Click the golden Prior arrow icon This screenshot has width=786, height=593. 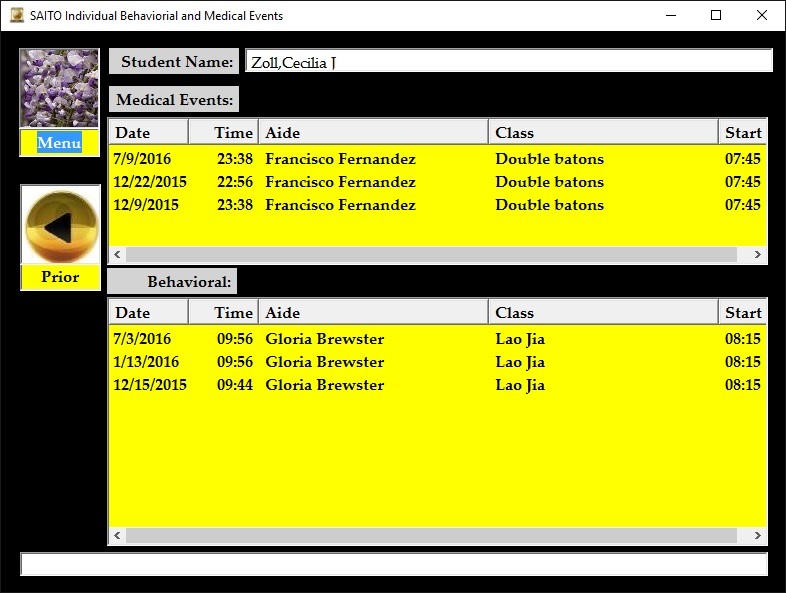click(60, 226)
